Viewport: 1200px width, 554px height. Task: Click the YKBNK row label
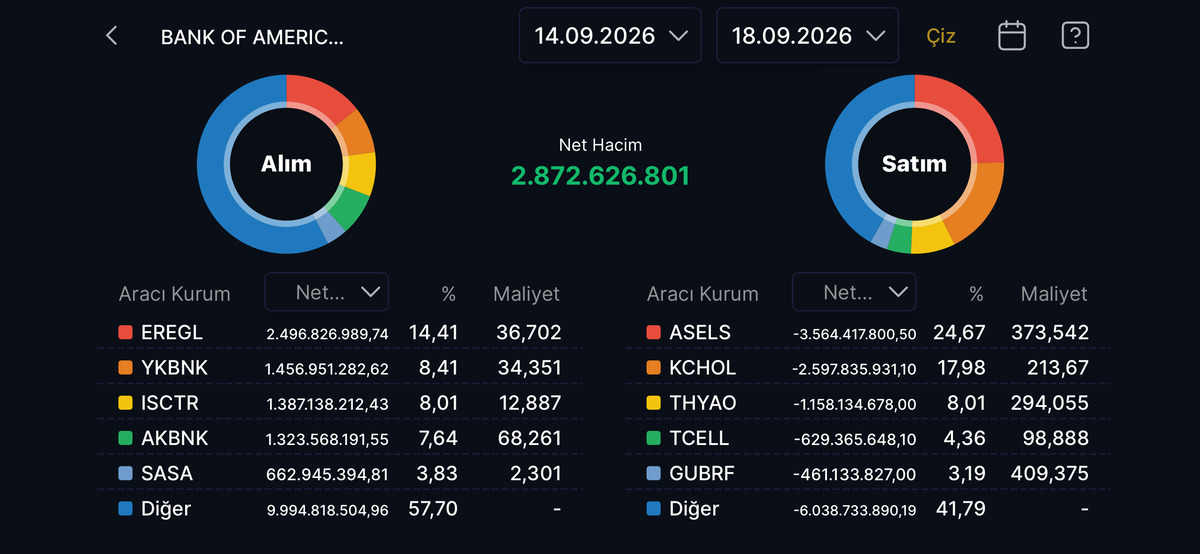pyautogui.click(x=175, y=367)
